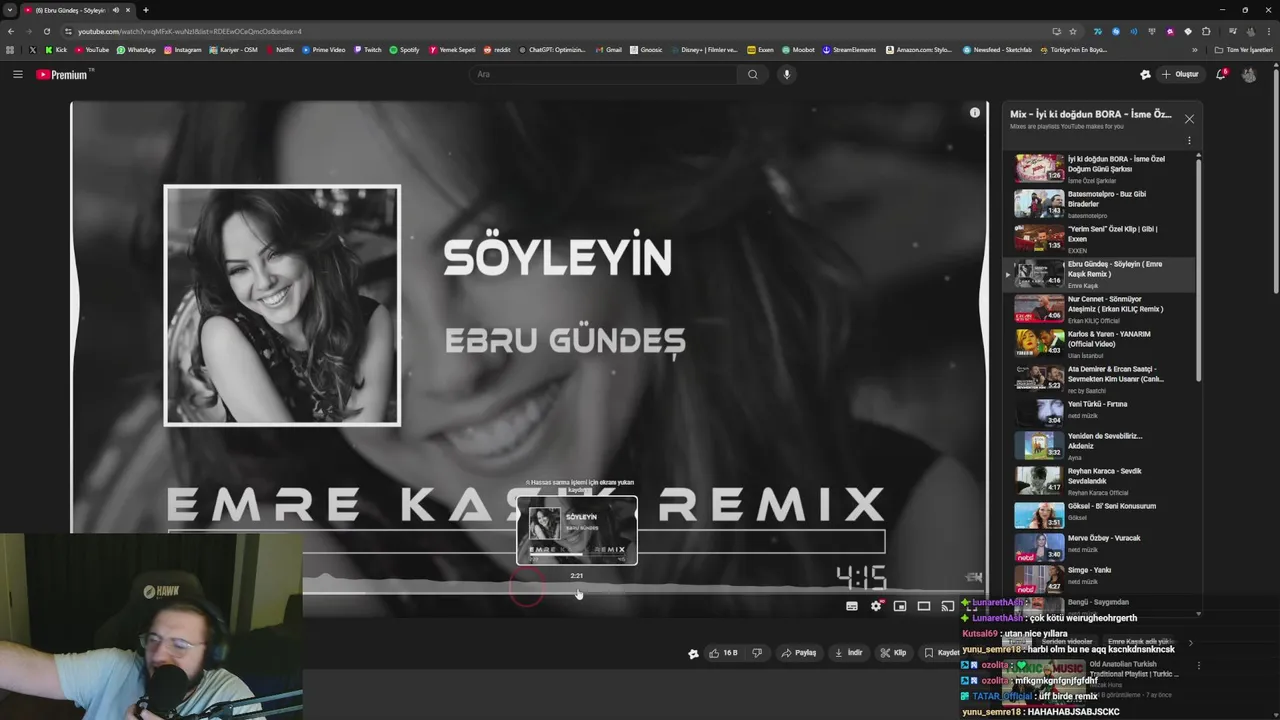
Task: Open the Gmail bookmark
Action: (x=608, y=50)
